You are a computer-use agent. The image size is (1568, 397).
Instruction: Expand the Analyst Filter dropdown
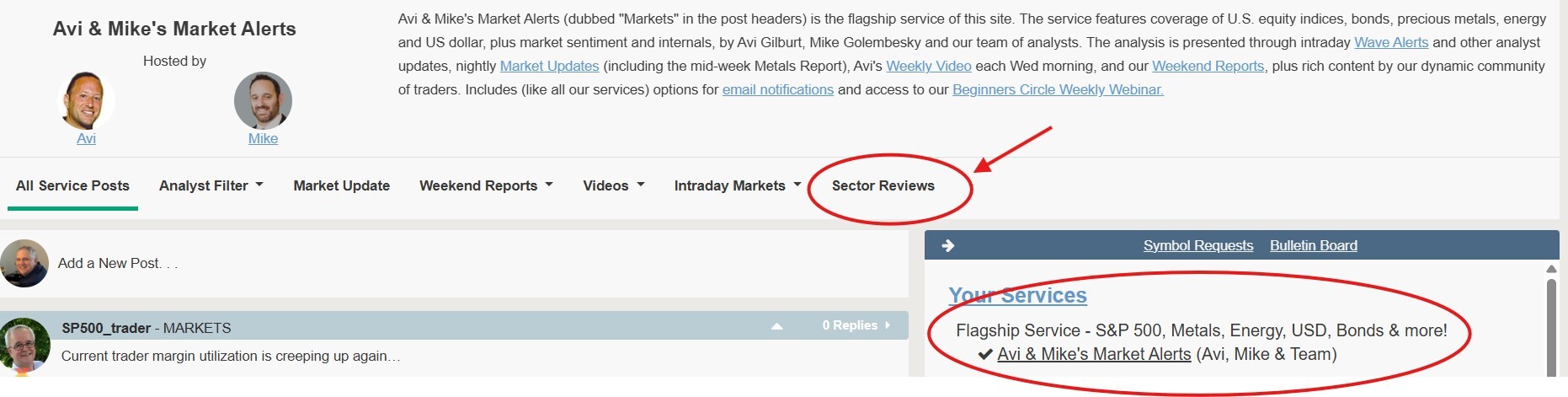(211, 185)
